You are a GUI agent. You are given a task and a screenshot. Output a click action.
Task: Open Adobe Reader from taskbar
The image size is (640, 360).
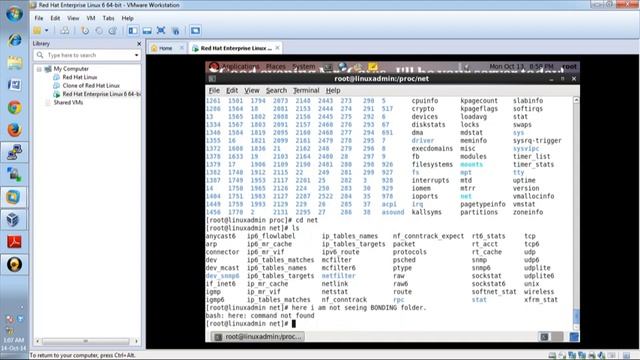pyautogui.click(x=14, y=242)
